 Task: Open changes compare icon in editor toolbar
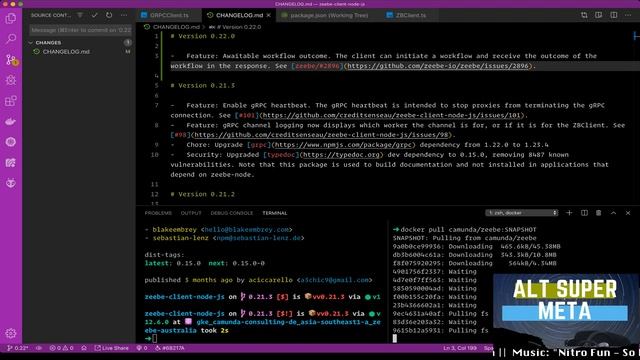[584, 15]
